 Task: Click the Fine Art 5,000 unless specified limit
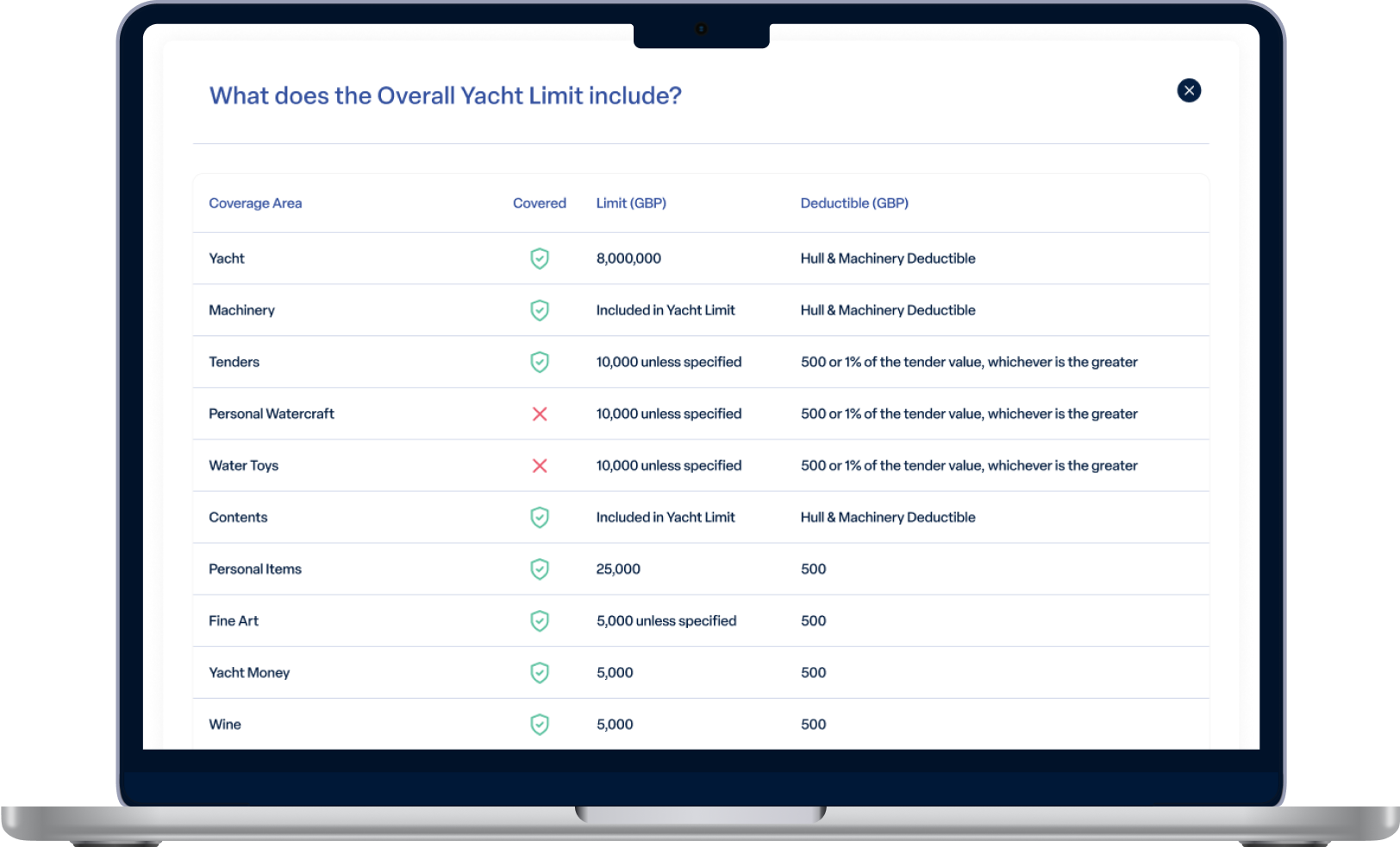pos(666,621)
